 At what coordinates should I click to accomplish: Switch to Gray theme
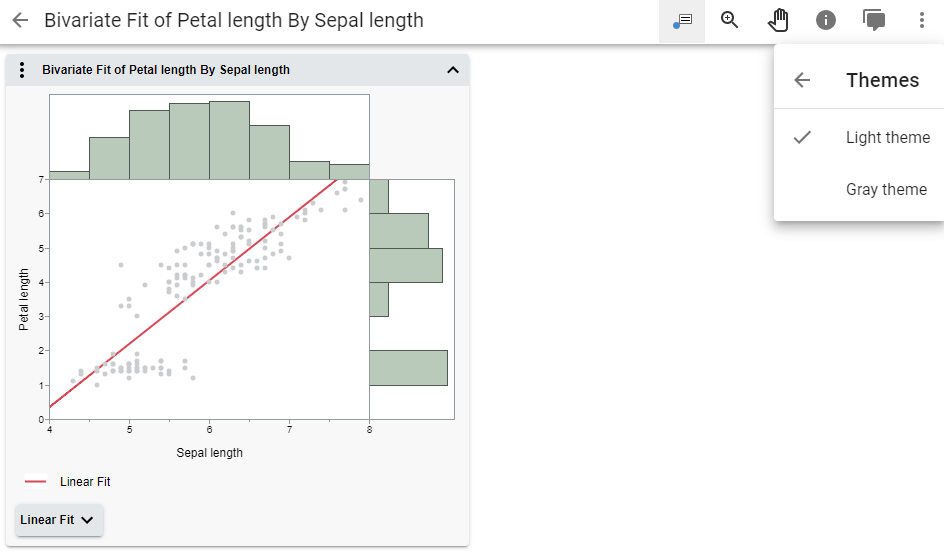tap(886, 189)
